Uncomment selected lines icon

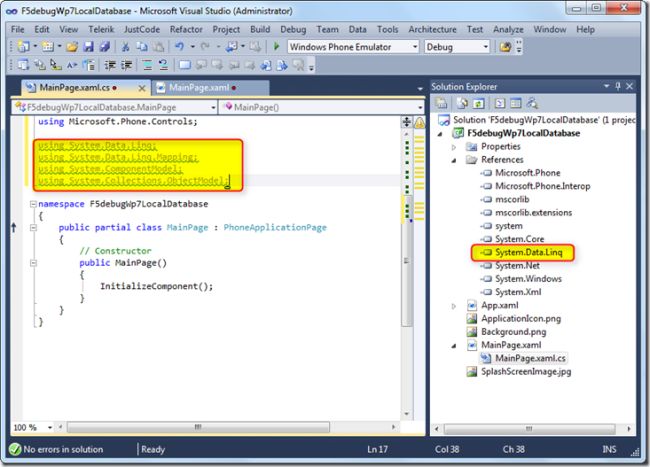163,65
